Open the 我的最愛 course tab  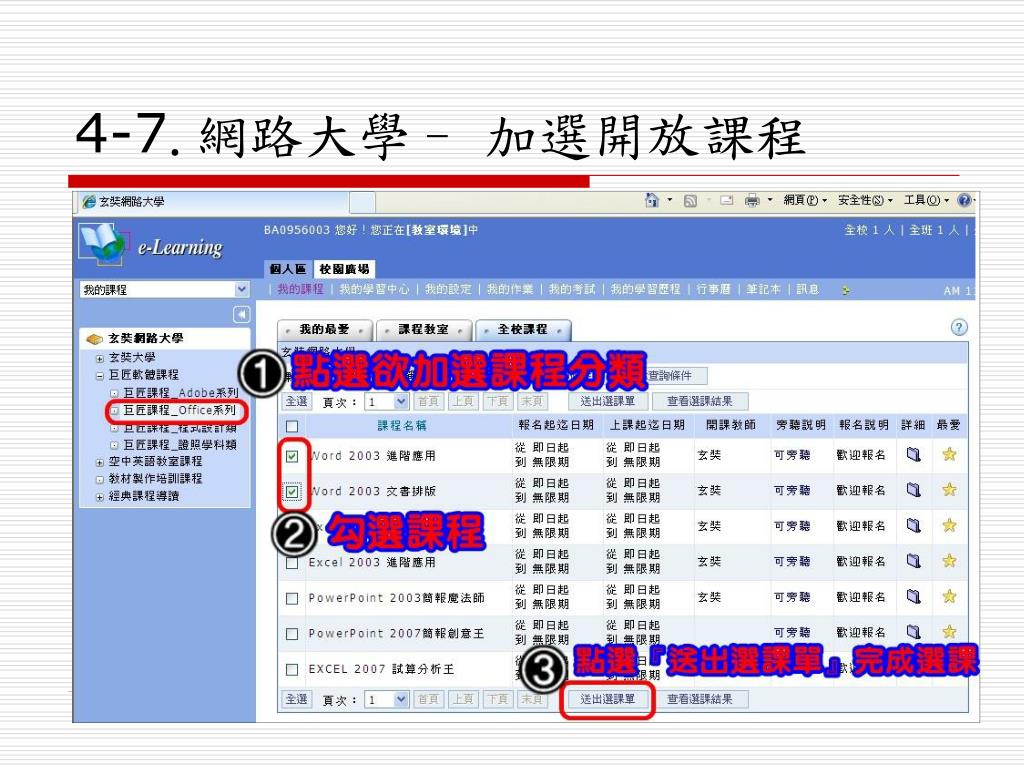(x=325, y=330)
